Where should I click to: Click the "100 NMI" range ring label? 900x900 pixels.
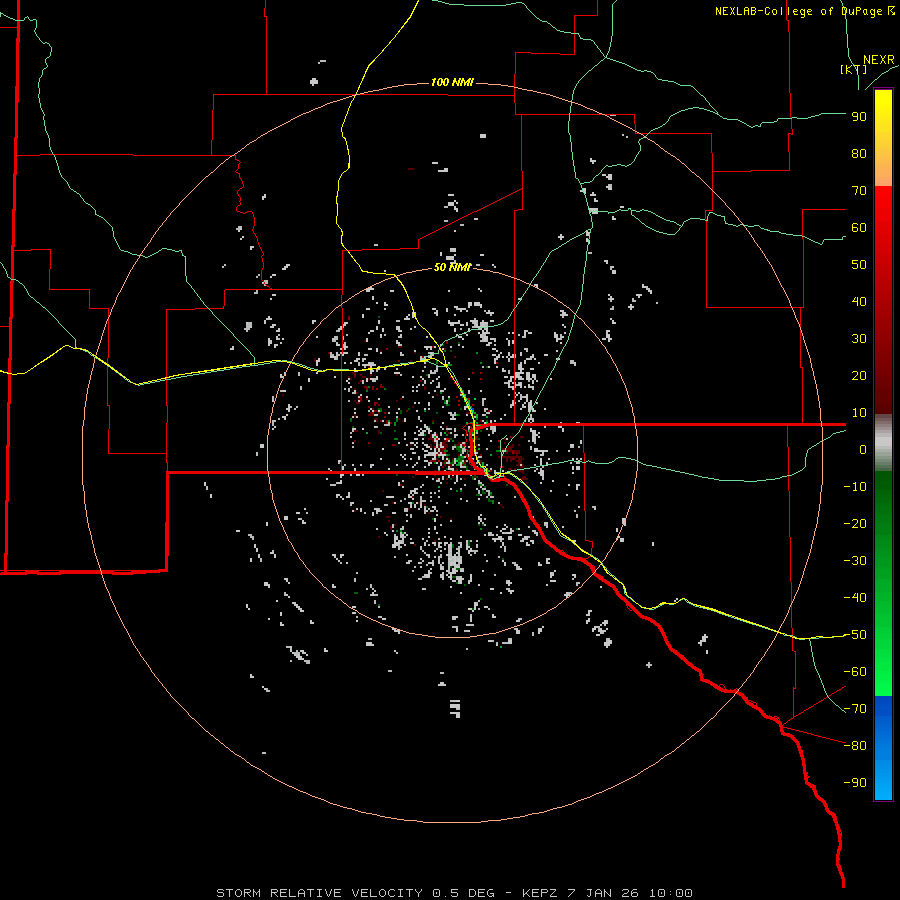click(x=452, y=83)
